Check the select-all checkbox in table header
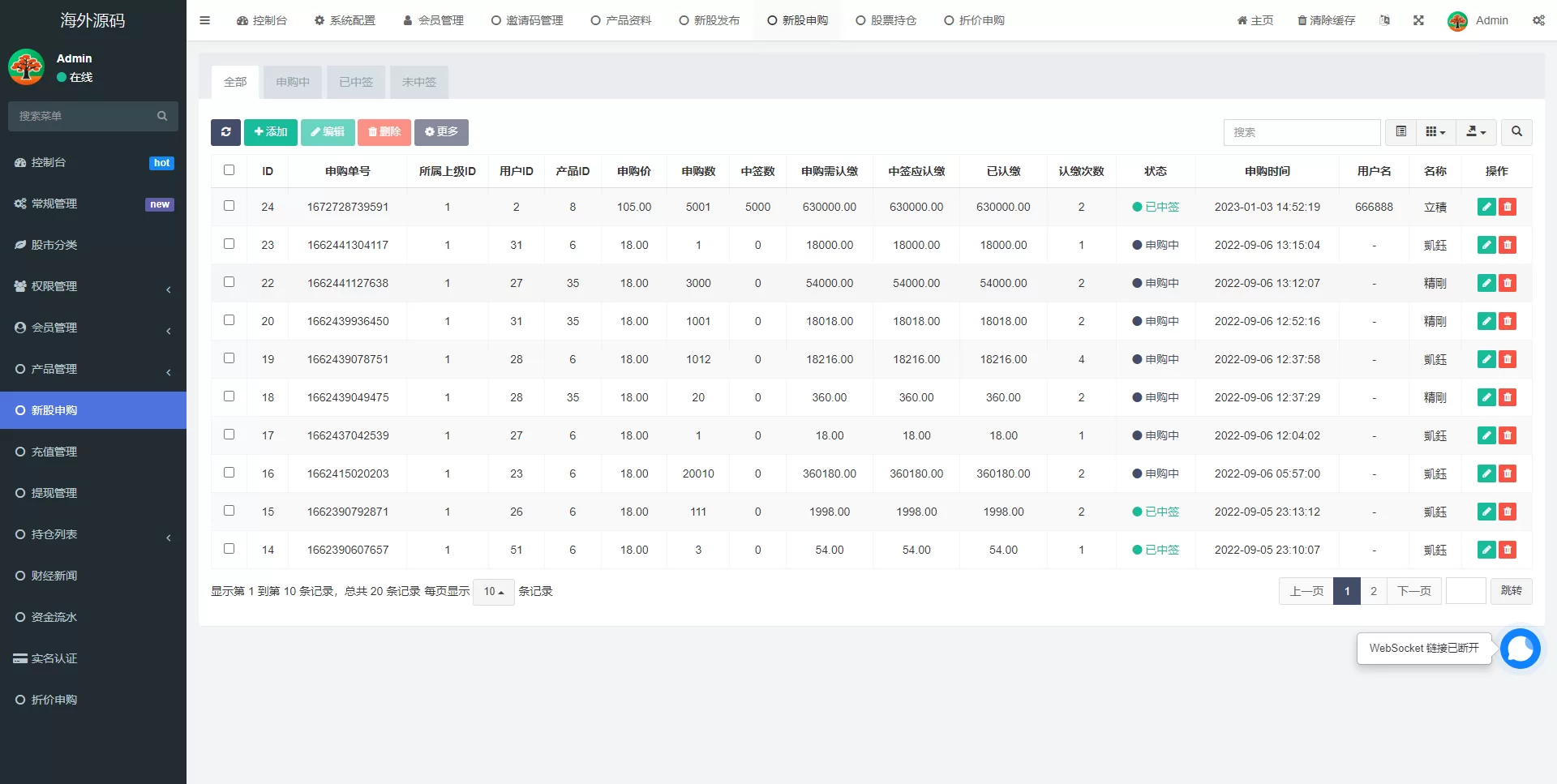Viewport: 1557px width, 784px height. point(229,170)
